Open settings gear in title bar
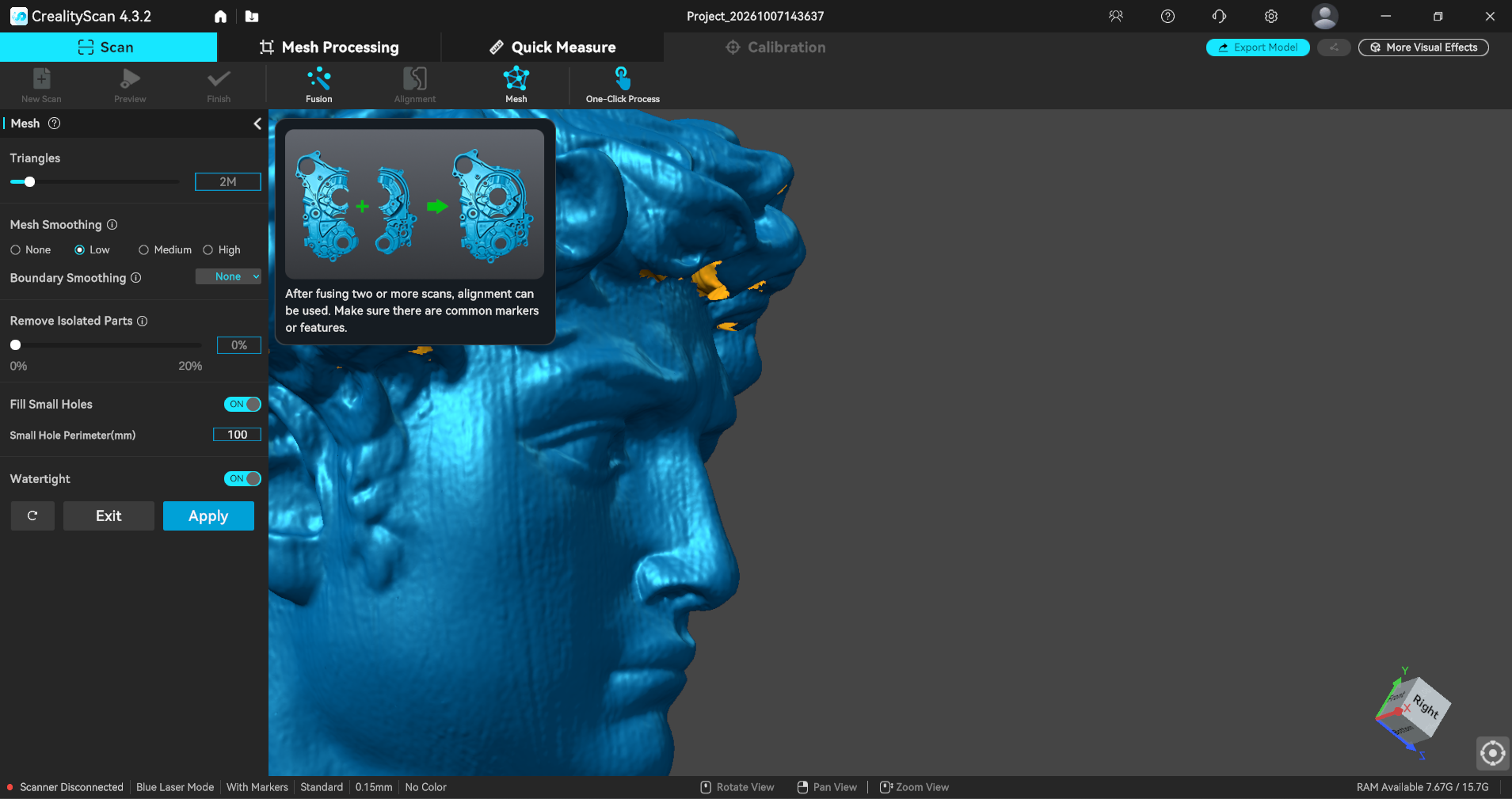1512x799 pixels. coord(1271,17)
